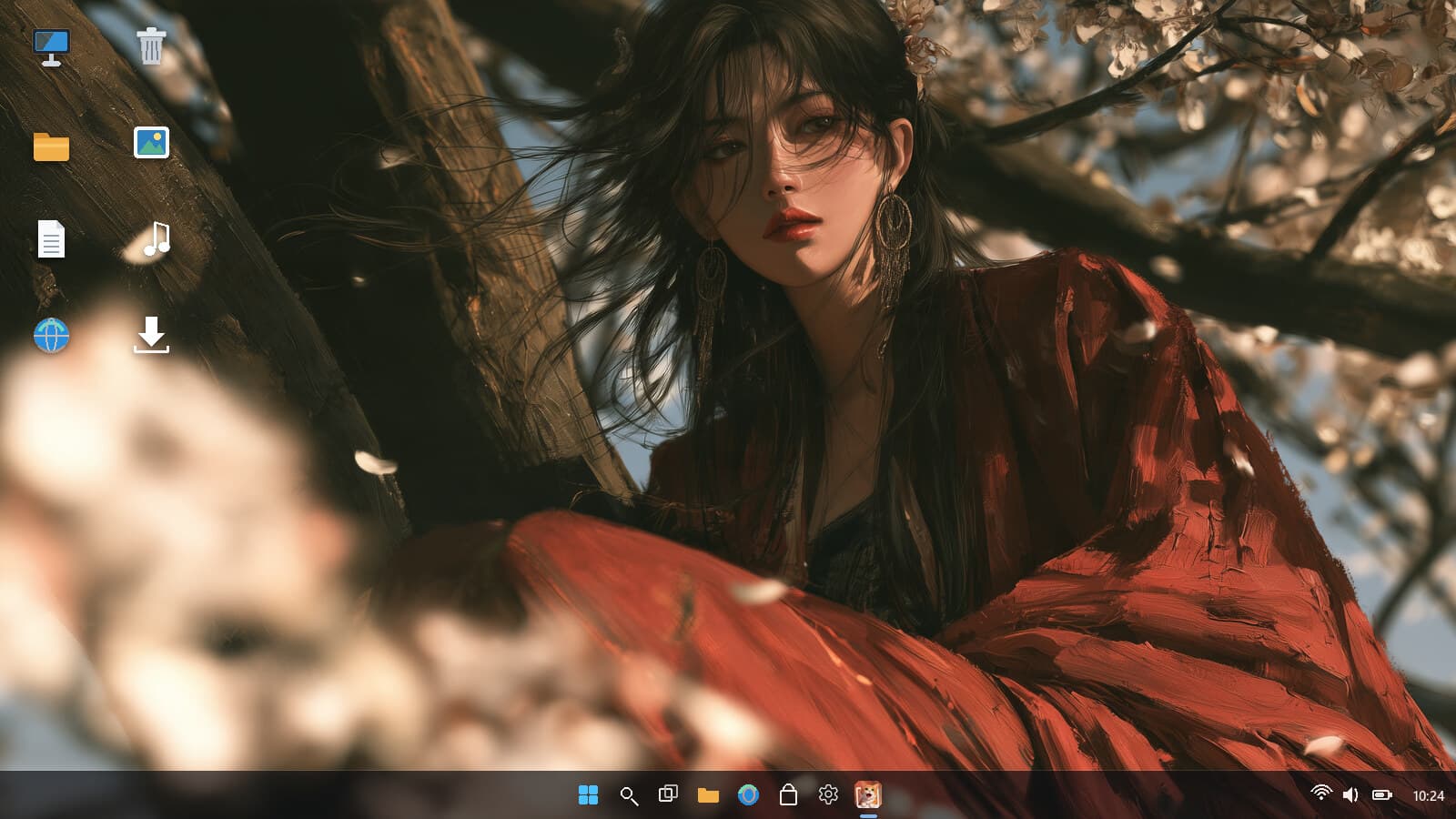1456x819 pixels.
Task: Click the volume speaker tray icon
Action: pyautogui.click(x=1350, y=795)
